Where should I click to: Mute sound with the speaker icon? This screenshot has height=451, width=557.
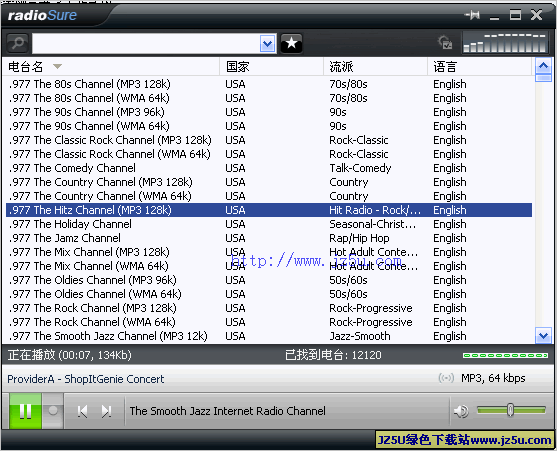pos(461,411)
